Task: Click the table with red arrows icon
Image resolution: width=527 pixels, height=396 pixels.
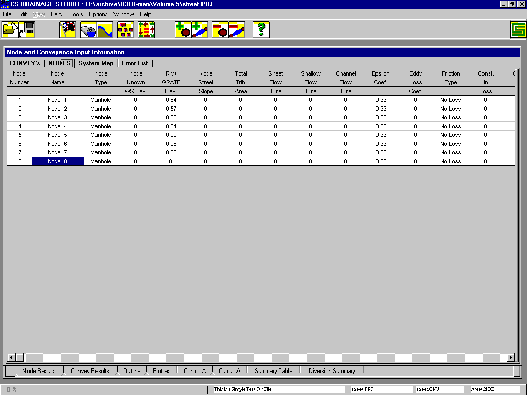Action: 147,29
